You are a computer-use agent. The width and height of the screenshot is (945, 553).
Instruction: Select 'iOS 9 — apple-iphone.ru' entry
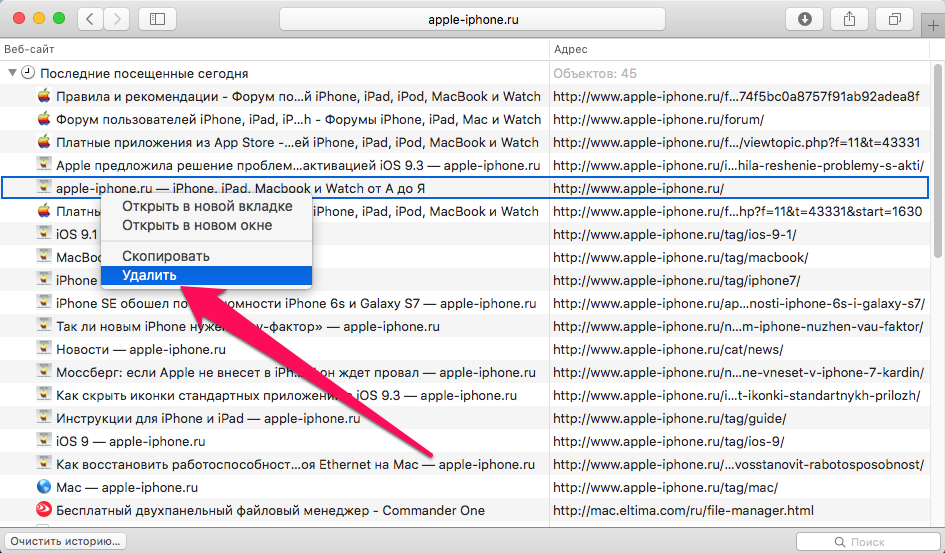point(131,442)
